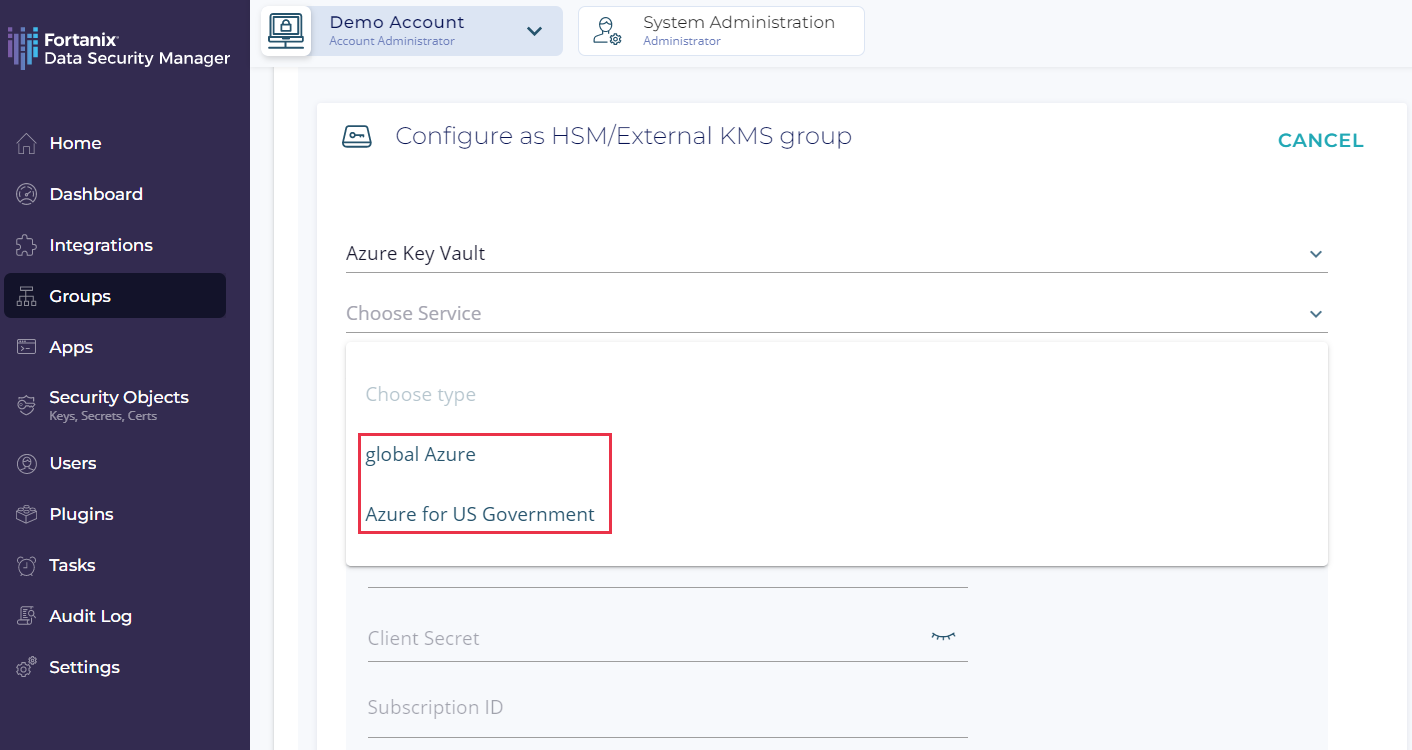Click the Home icon in sidebar
1412x750 pixels.
[27, 143]
